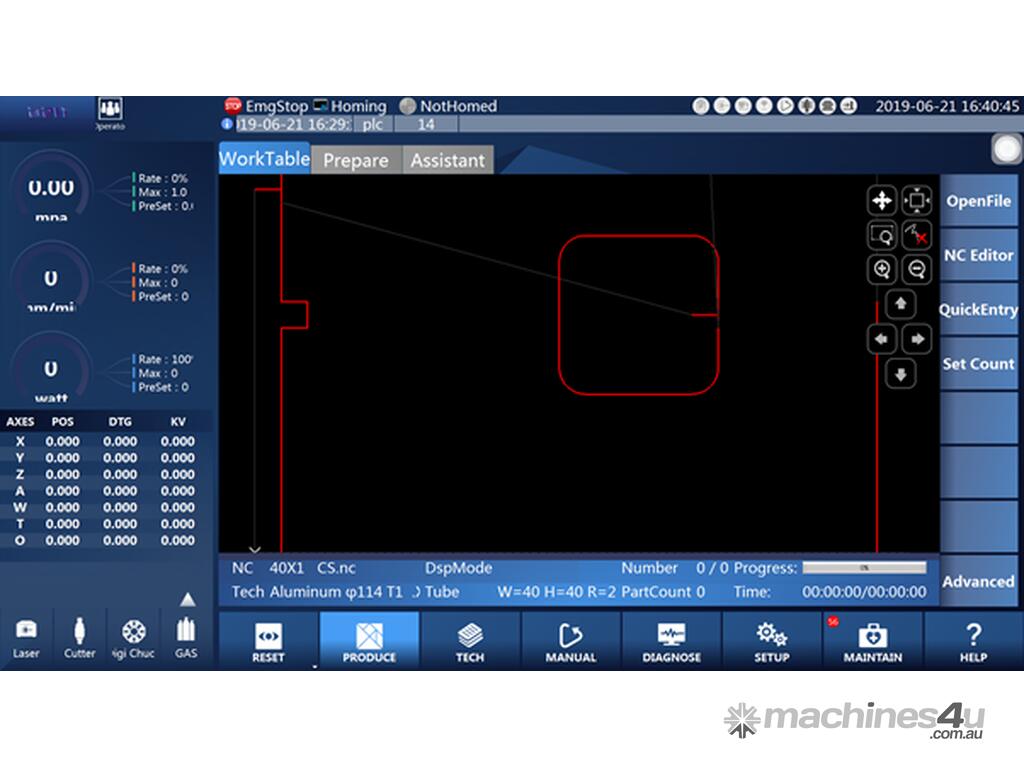Toggle the round white indicator button

pyautogui.click(x=1006, y=149)
